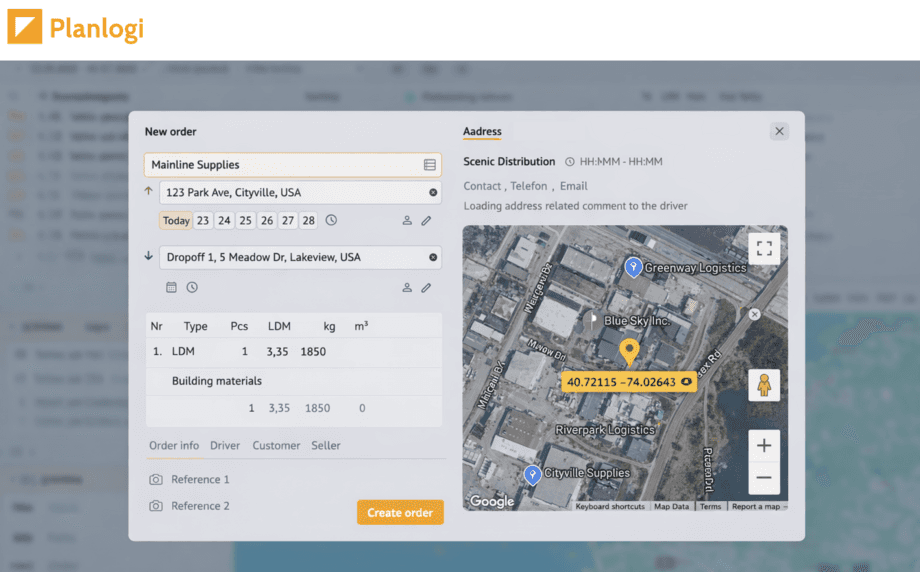Zoom in on the map
This screenshot has height=572, width=920.
tap(764, 445)
